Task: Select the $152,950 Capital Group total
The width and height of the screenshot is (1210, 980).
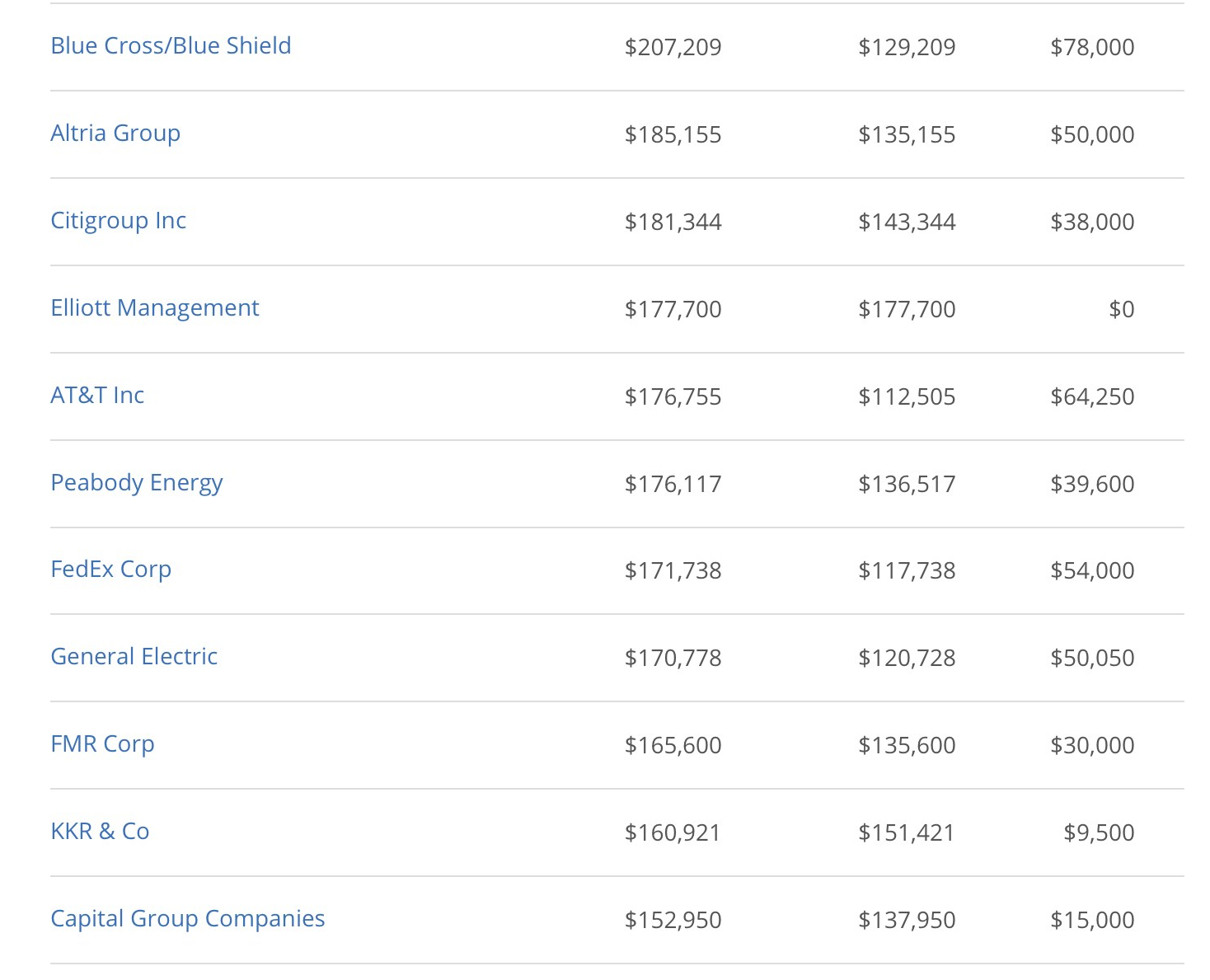Action: tap(673, 921)
